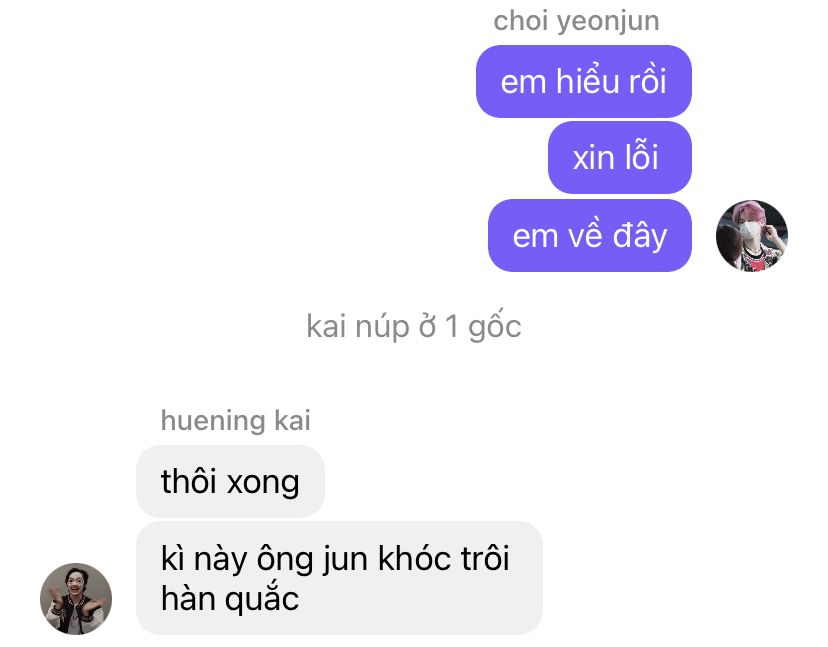Image resolution: width=828 pixels, height=647 pixels.
Task: Click the 'kai núp ở 1 gốc' notice
Action: (414, 326)
